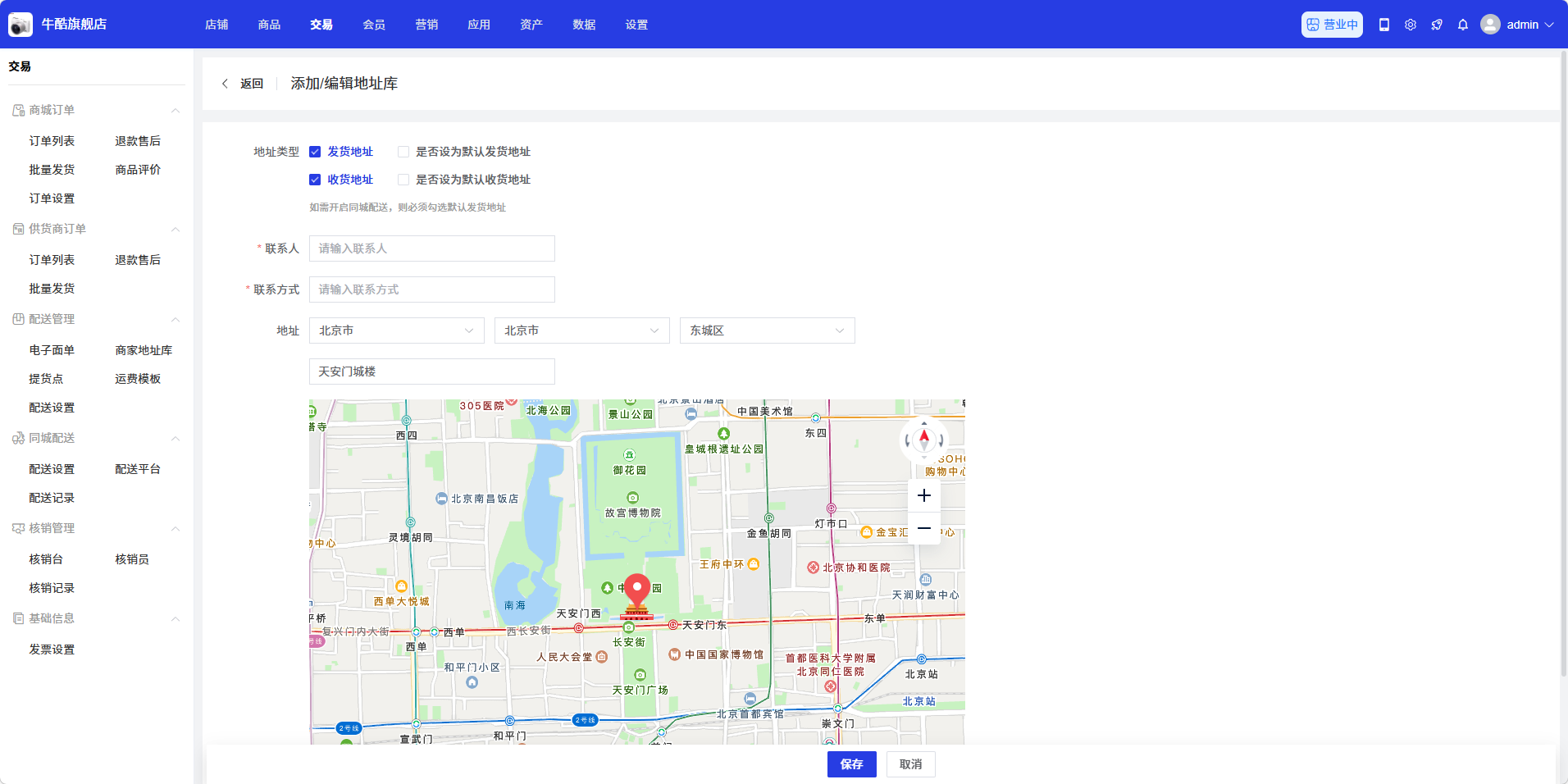
Task: Click the map zoom out minus button
Action: pos(924,528)
